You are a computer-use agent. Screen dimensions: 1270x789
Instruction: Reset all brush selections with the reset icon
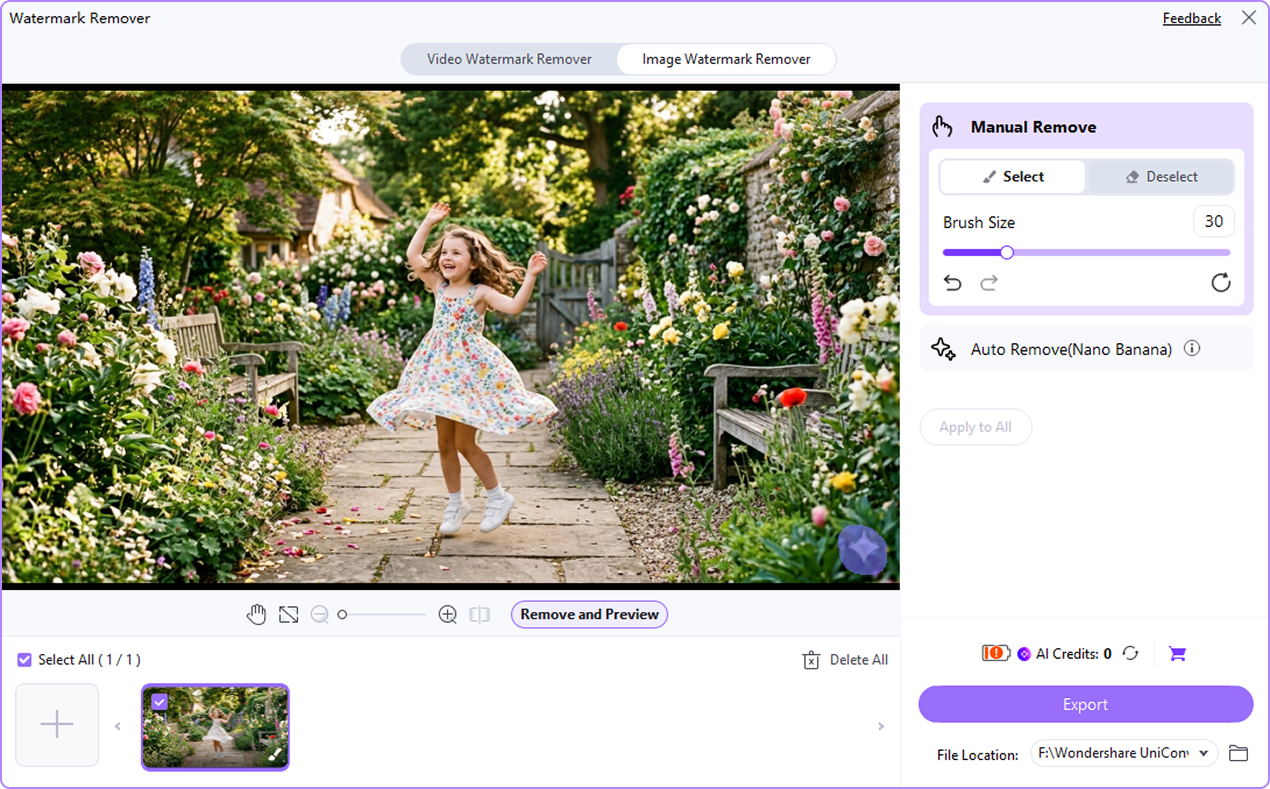click(1220, 283)
